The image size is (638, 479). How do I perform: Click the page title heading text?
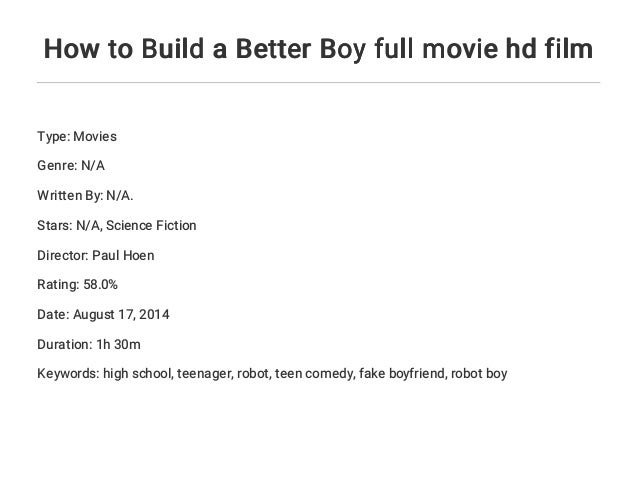coord(318,49)
